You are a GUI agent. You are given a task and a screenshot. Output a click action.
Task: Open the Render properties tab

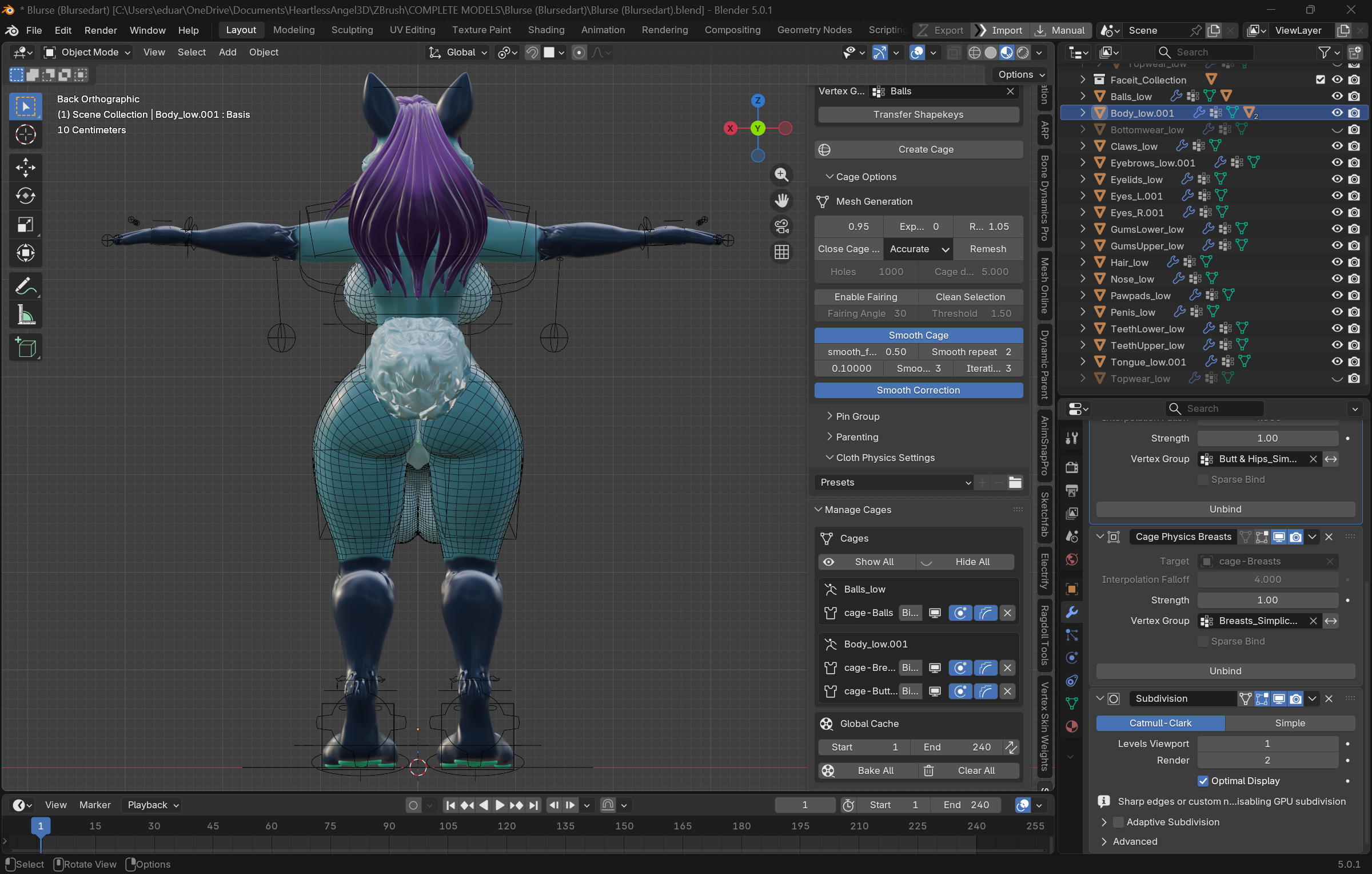click(x=1072, y=467)
